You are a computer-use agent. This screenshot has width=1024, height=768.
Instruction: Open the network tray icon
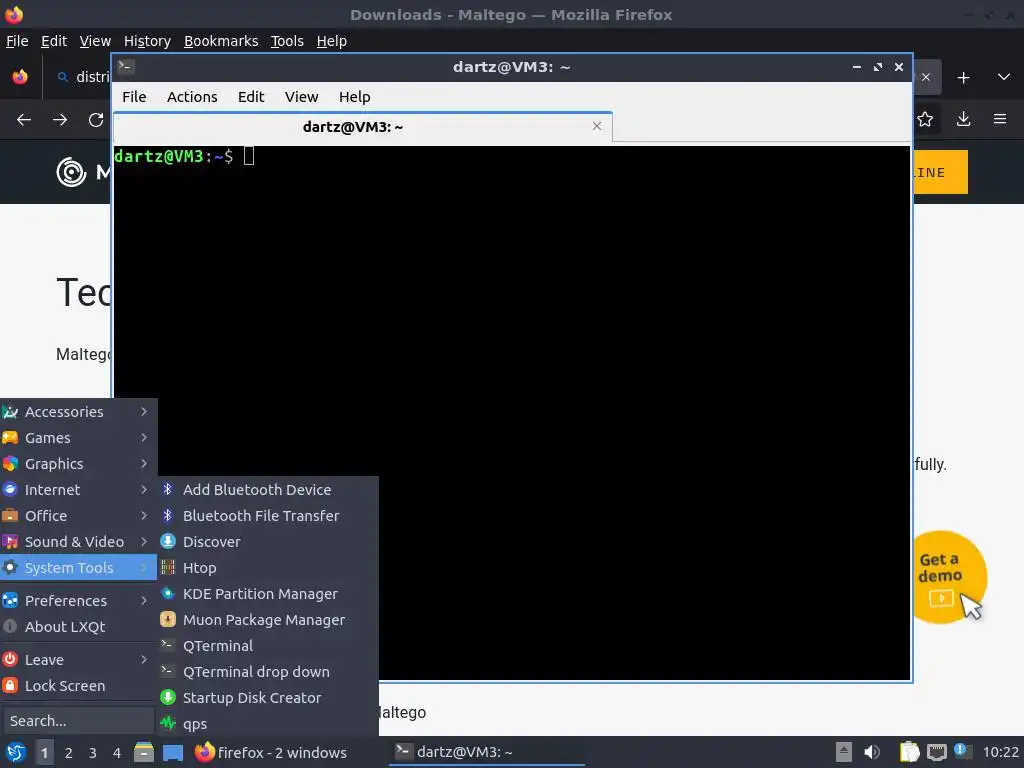(936, 752)
